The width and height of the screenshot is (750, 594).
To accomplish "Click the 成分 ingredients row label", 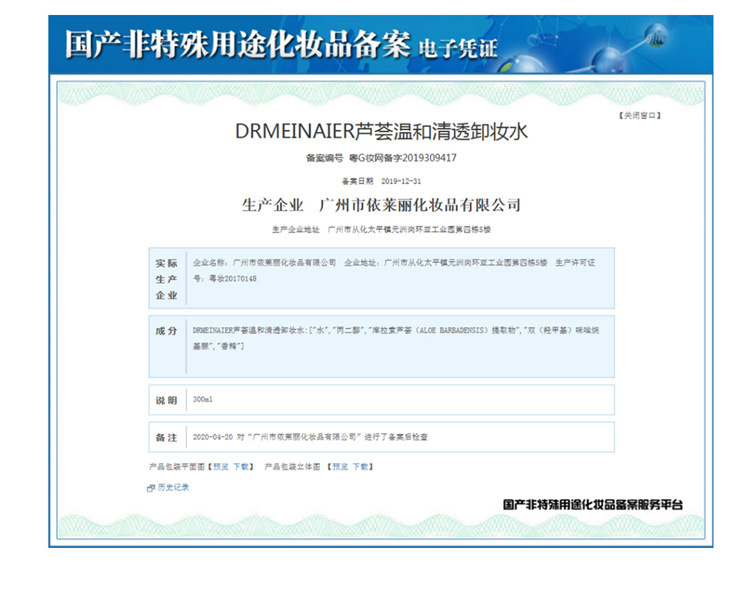I will pos(166,330).
